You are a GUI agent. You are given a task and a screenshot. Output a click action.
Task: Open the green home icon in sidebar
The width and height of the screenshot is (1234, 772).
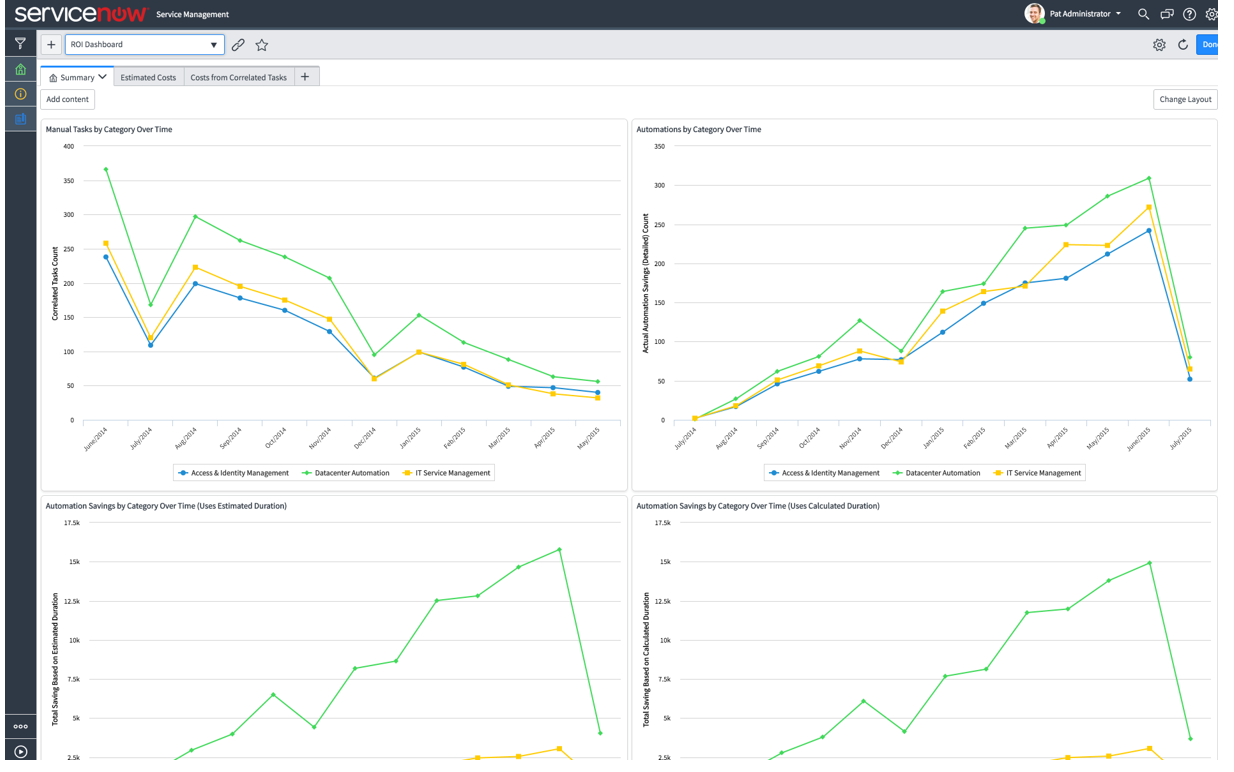20,69
